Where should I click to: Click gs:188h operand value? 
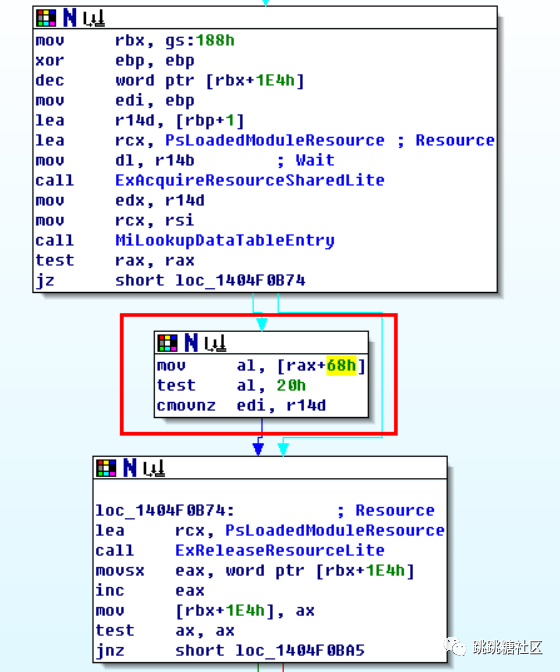coord(200,40)
